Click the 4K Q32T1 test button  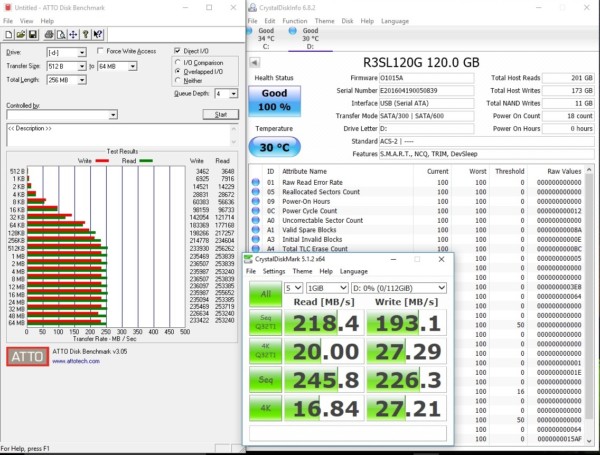tap(266, 351)
